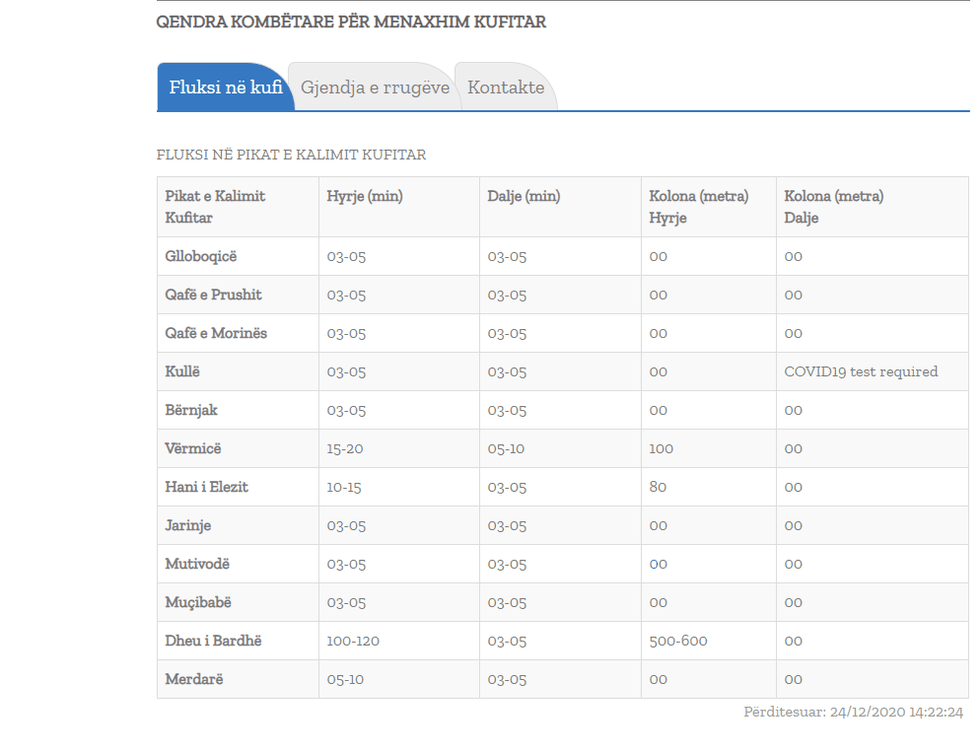Click Dheu i Bardhë 500-600 queue value
Image resolution: width=980 pixels, height=735 pixels.
coord(678,640)
